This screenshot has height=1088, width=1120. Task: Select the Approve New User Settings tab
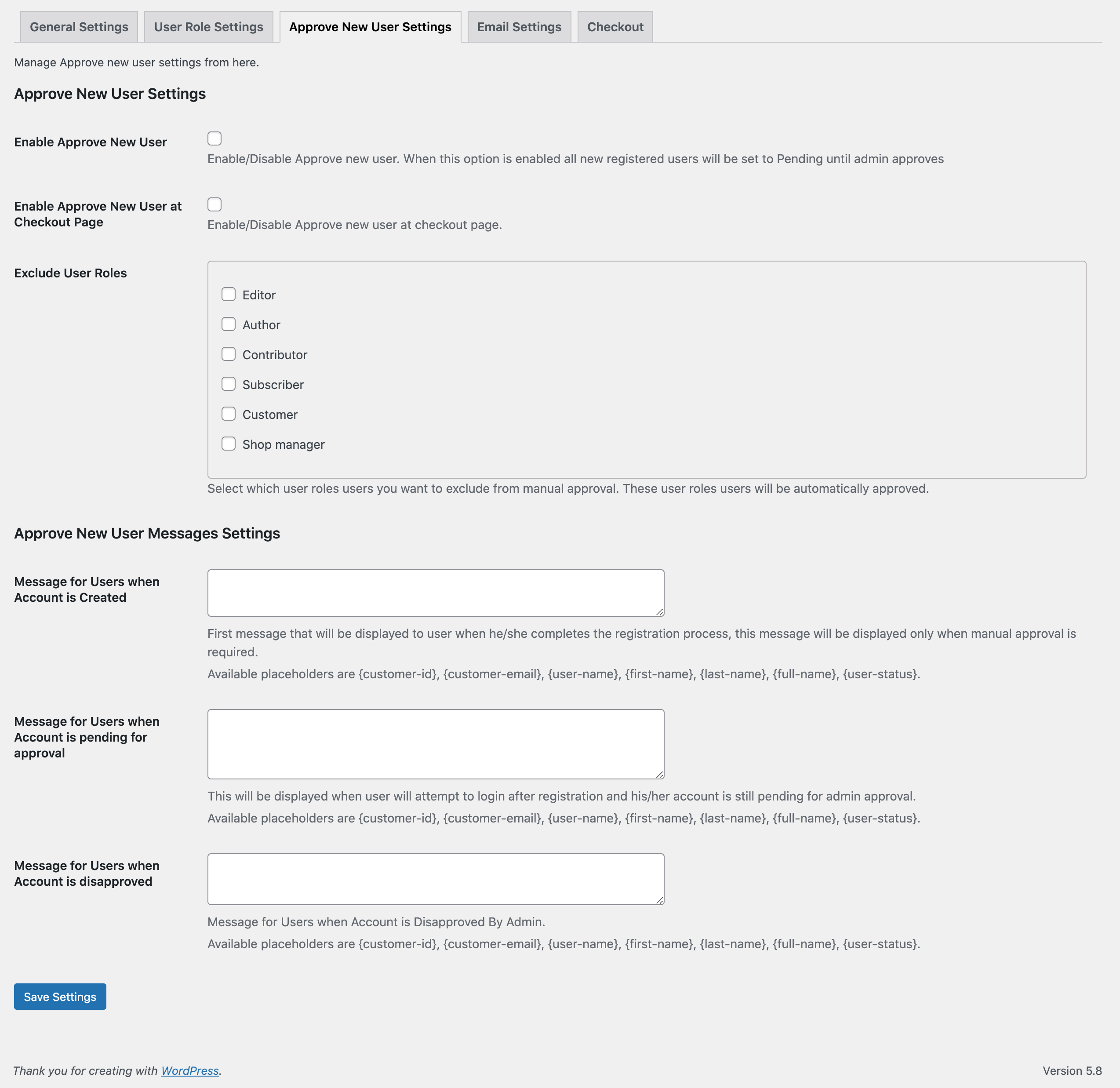tap(370, 26)
